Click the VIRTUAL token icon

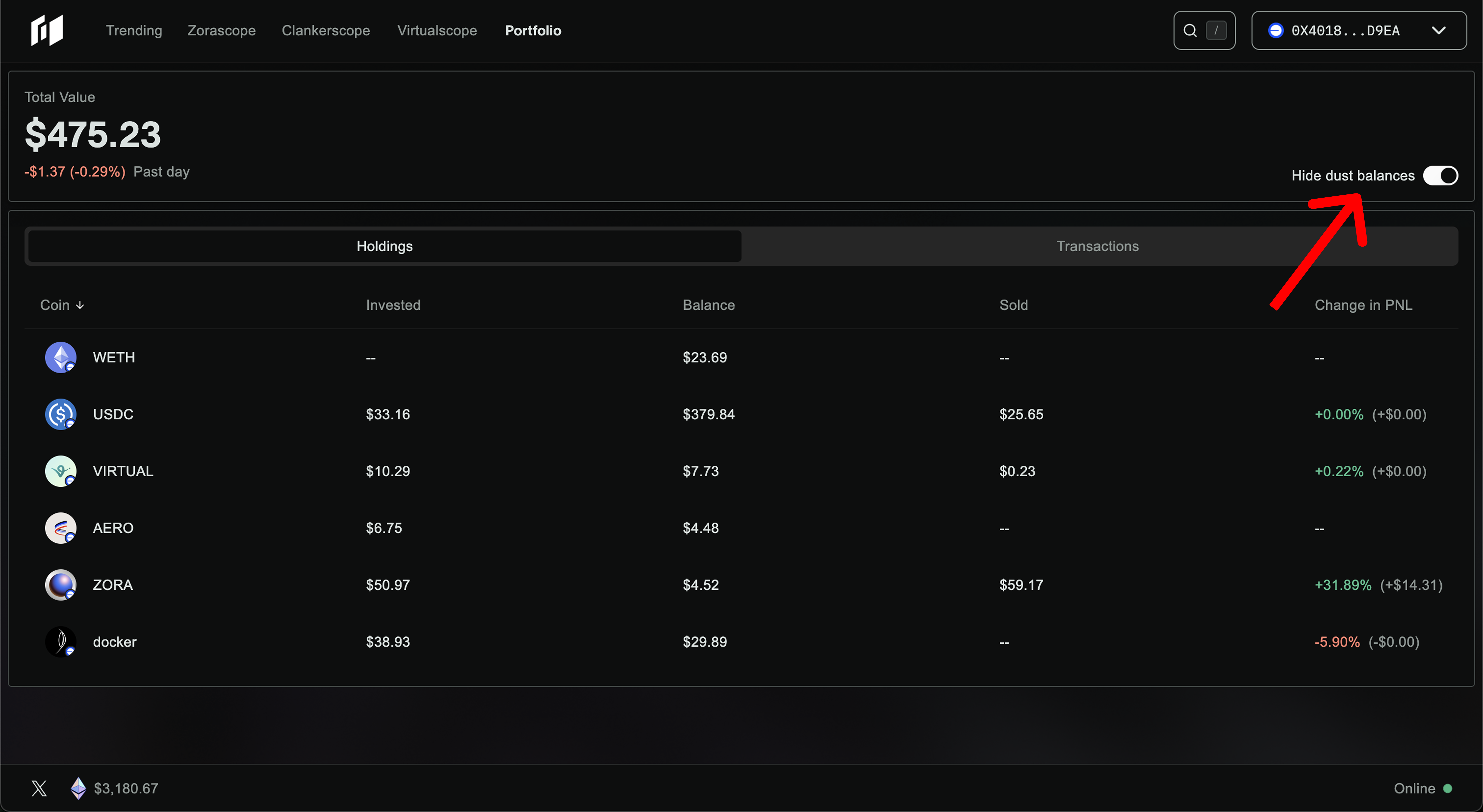(x=61, y=471)
